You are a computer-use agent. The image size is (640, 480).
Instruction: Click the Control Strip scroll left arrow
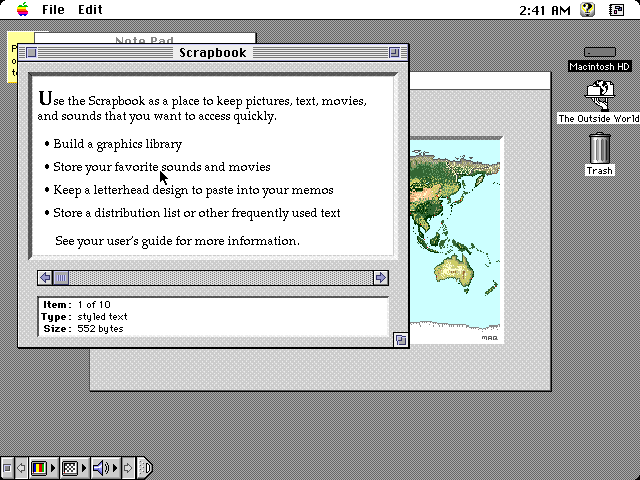point(21,468)
